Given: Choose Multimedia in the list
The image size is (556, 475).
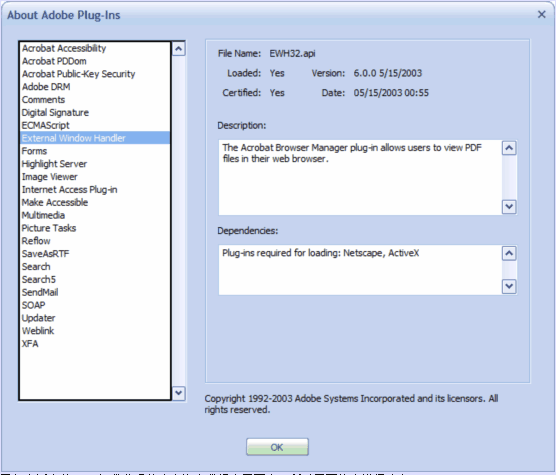Looking at the screenshot, I should coord(95,215).
